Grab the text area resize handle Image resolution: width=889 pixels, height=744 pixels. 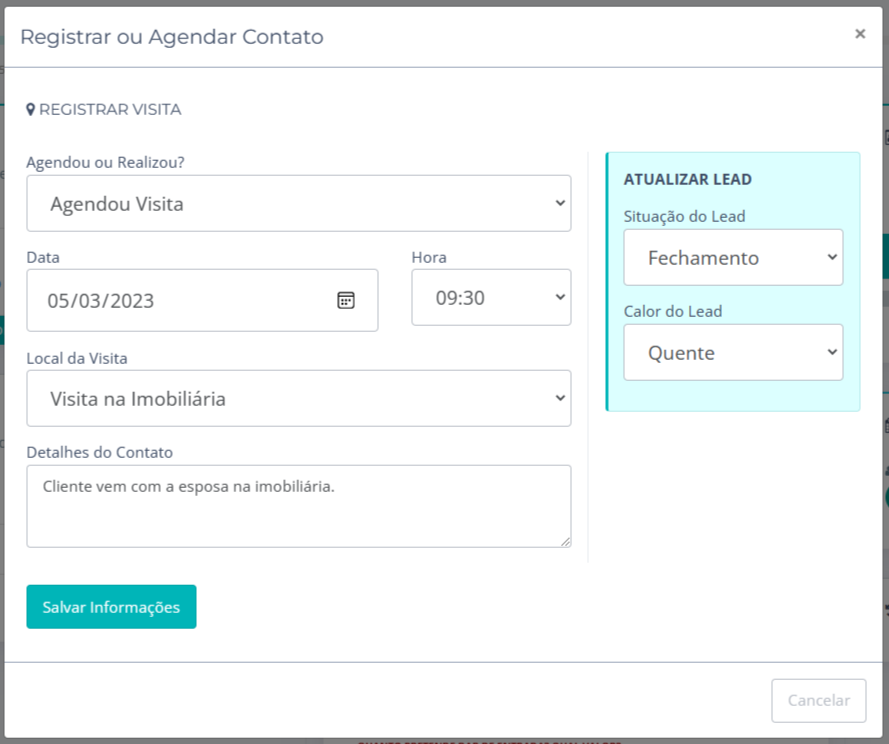pyautogui.click(x=565, y=541)
